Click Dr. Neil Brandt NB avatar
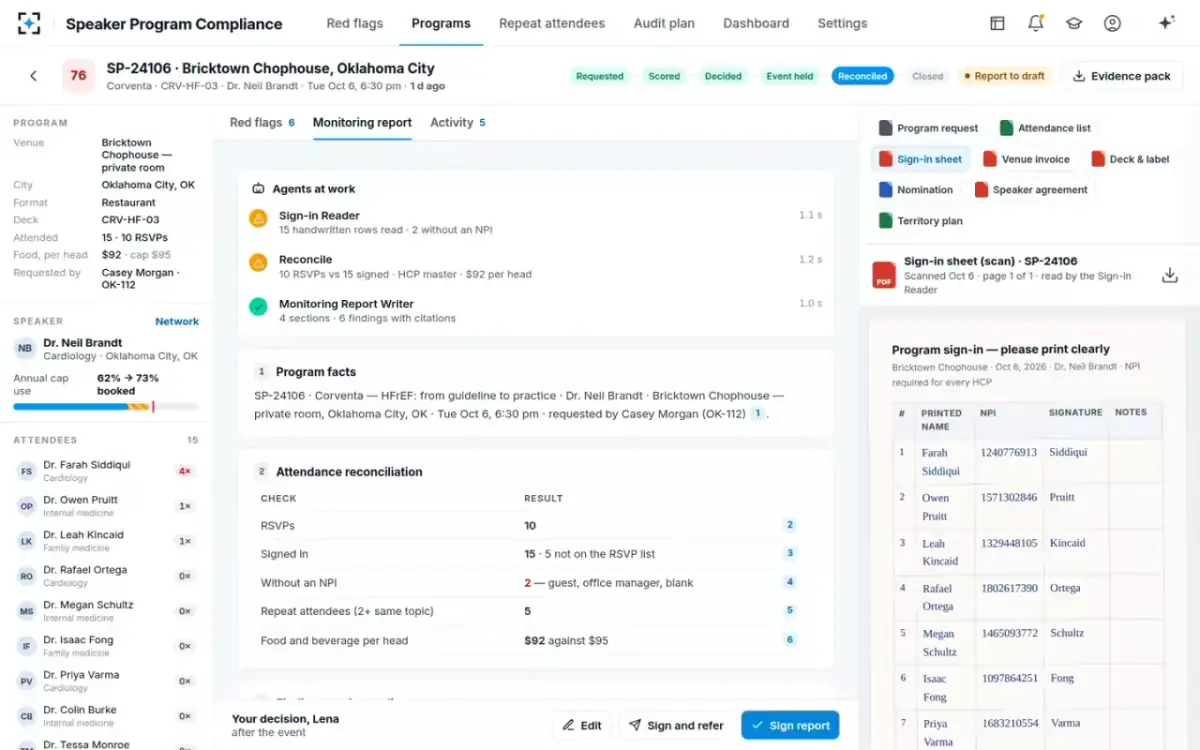Viewport: 1200px width, 750px height. 25,349
